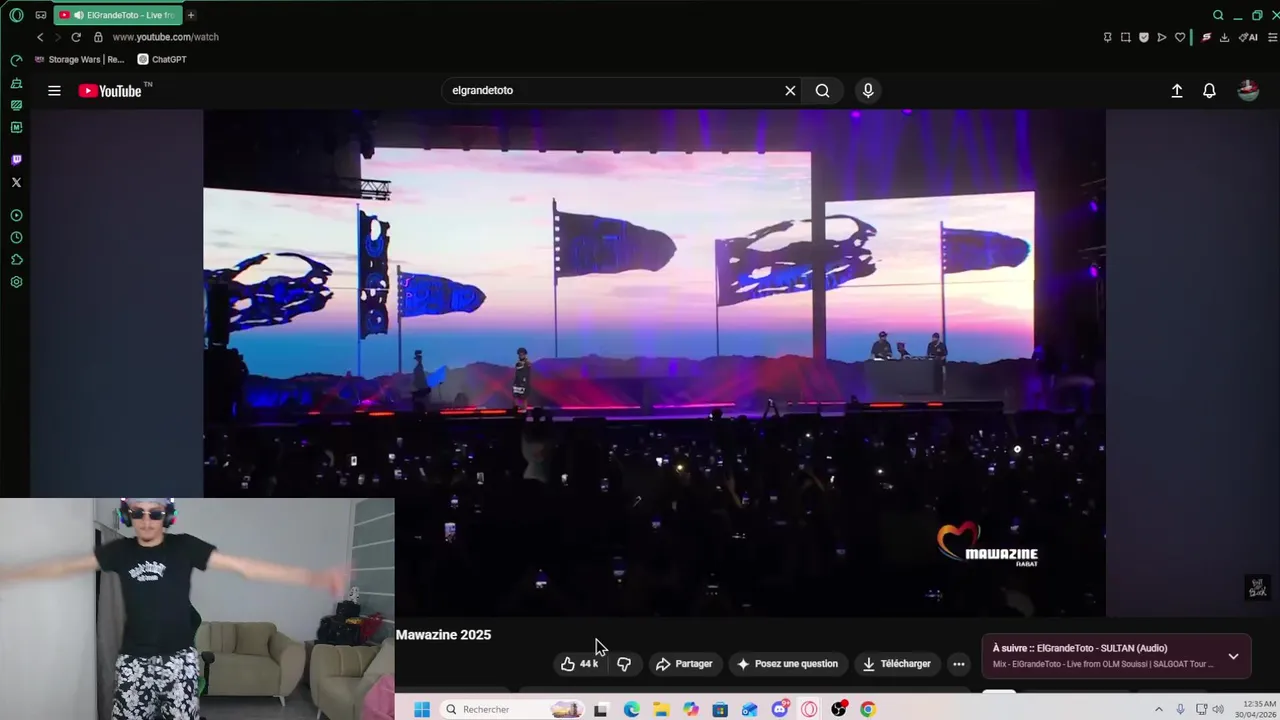This screenshot has width=1280, height=720.
Task: Click the 'Posez une question' button
Action: click(787, 664)
